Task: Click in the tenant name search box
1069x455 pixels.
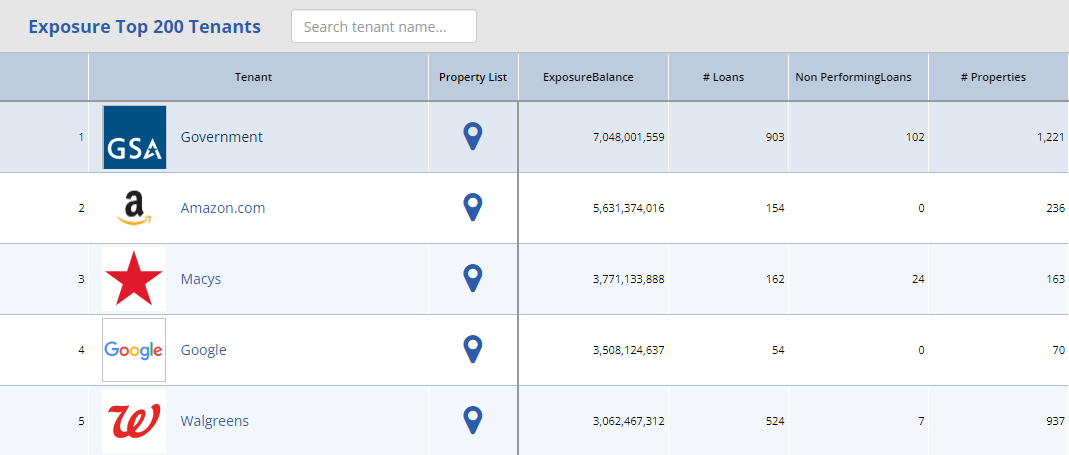Action: coord(384,27)
